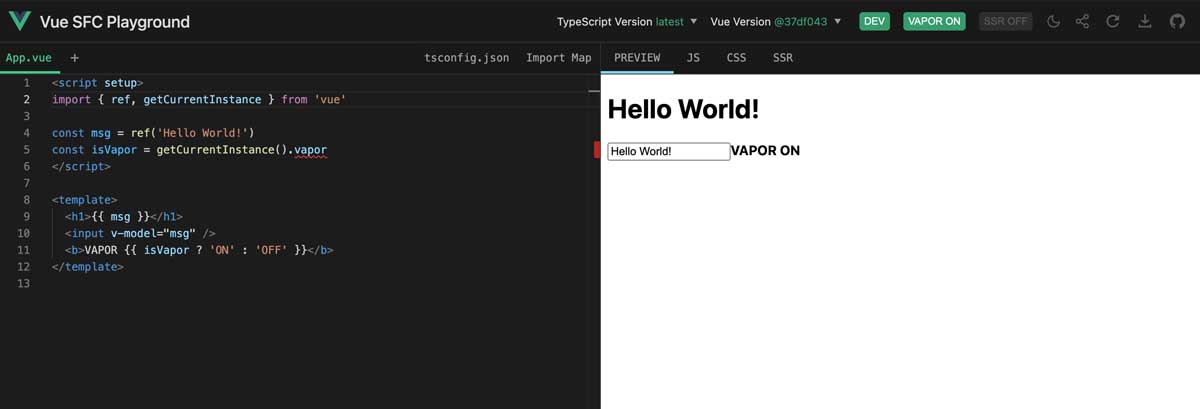Viewport: 1200px width, 409px height.
Task: Click the Vue SFC Playground title
Action: click(114, 21)
